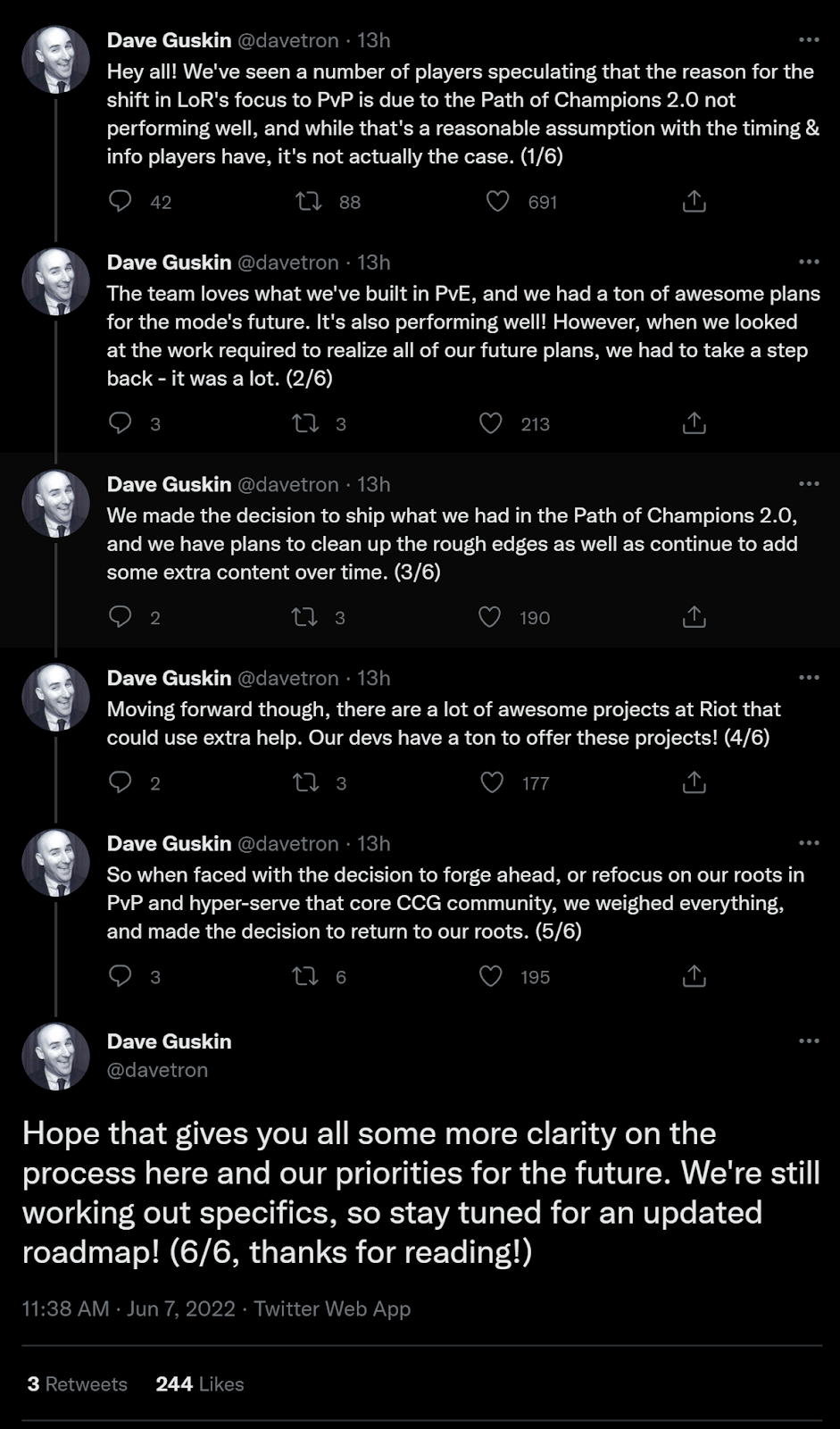Open Twitter Web App source link
The image size is (840, 1429).
332,1308
